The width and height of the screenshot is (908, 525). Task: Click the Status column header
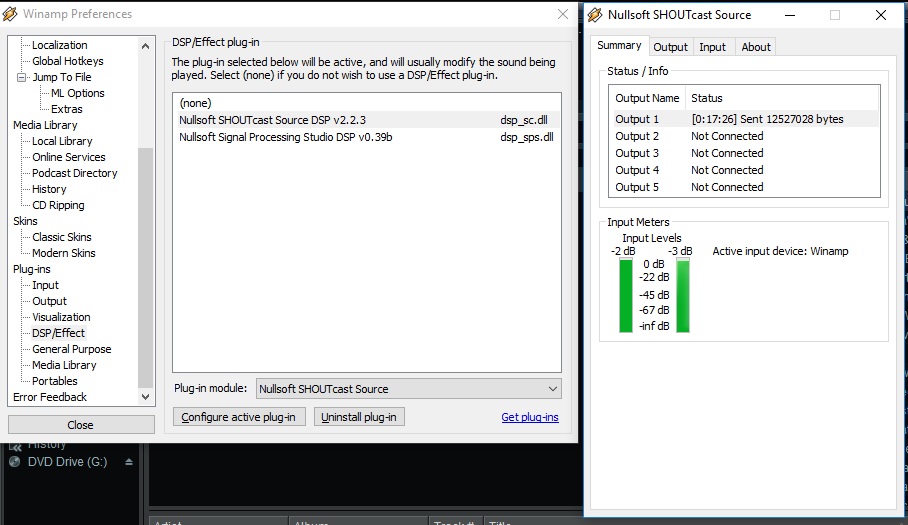click(782, 98)
